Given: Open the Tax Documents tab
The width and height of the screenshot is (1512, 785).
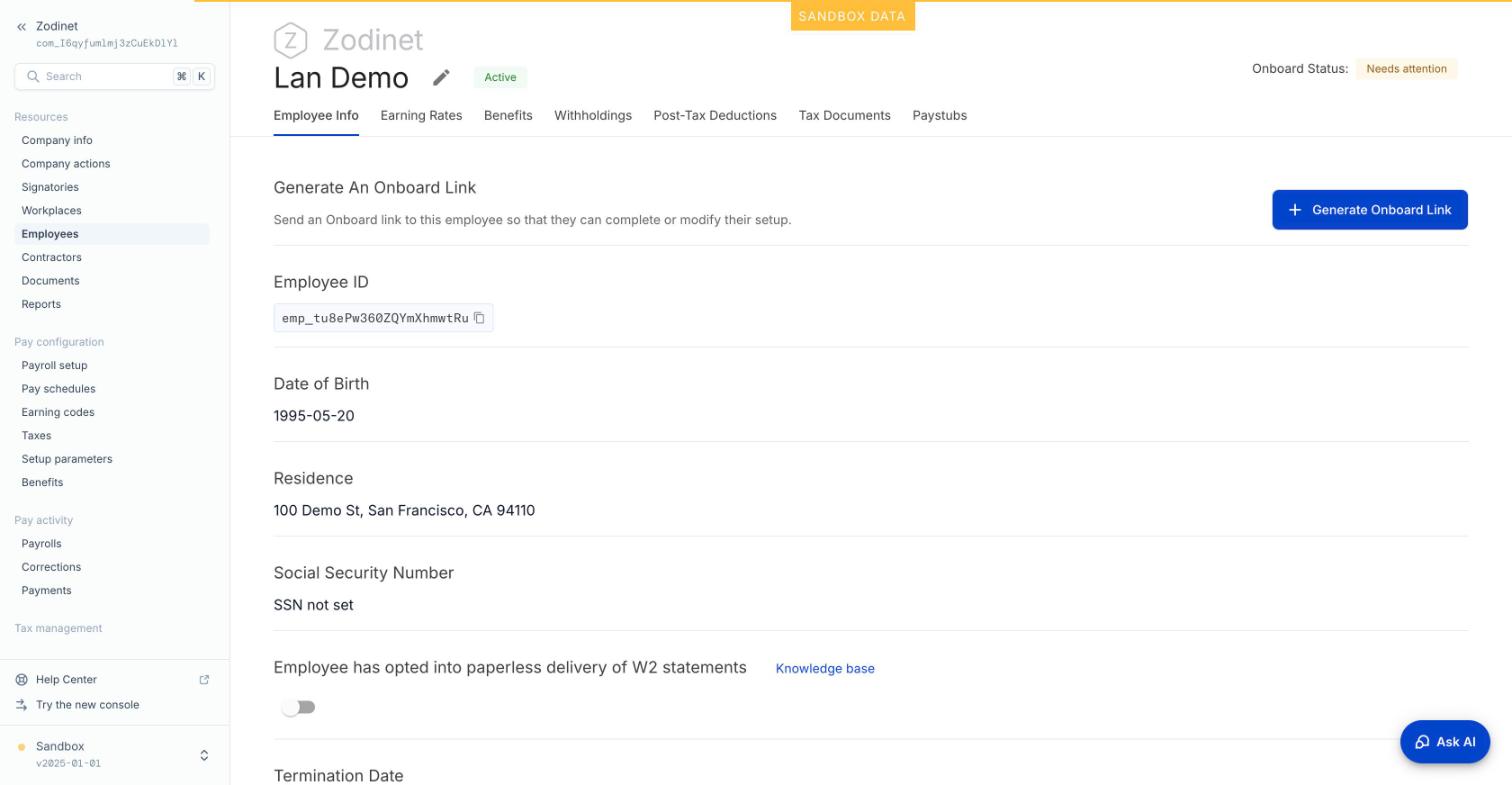Looking at the screenshot, I should 844,116.
